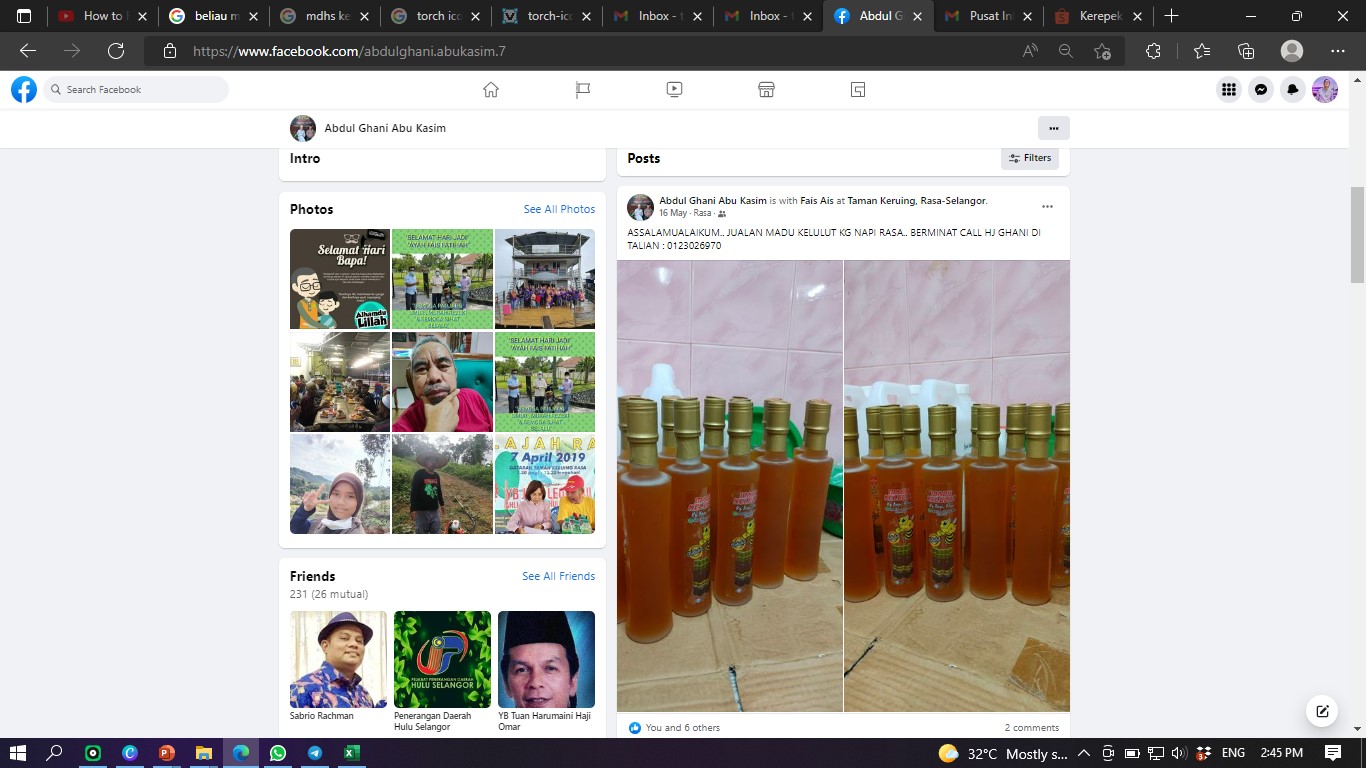Open Excel from the taskbar
Screen dimensions: 1366x768
click(351, 753)
